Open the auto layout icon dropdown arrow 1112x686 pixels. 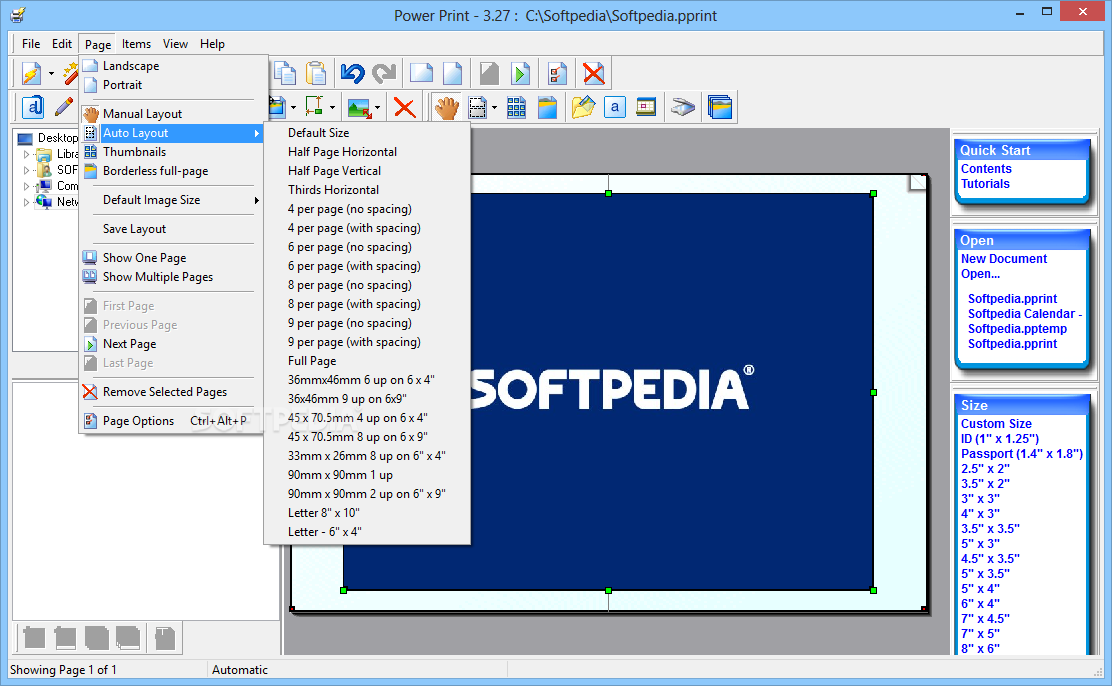[494, 108]
